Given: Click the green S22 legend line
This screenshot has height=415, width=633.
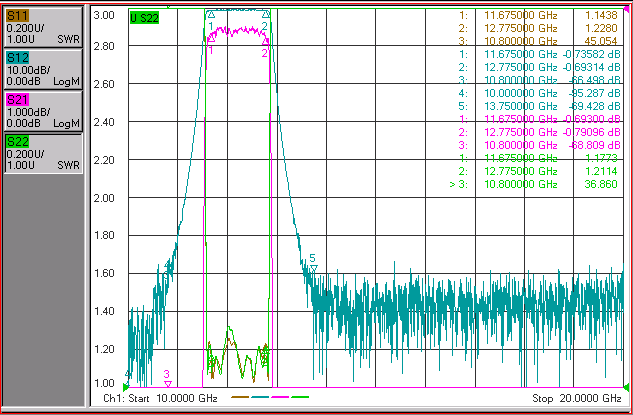Looking at the screenshot, I should tap(300, 397).
